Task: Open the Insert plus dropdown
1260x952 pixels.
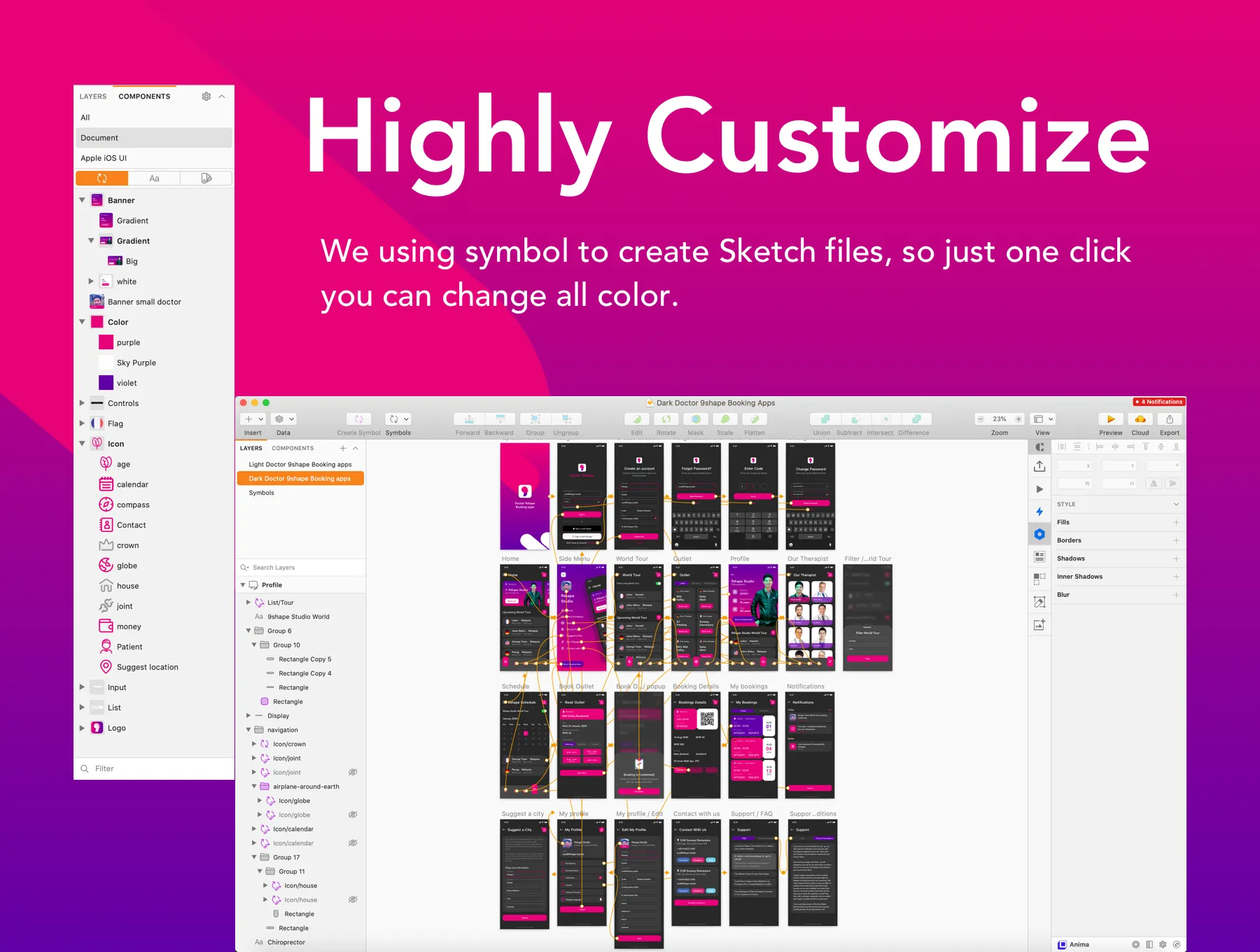Action: point(253,419)
